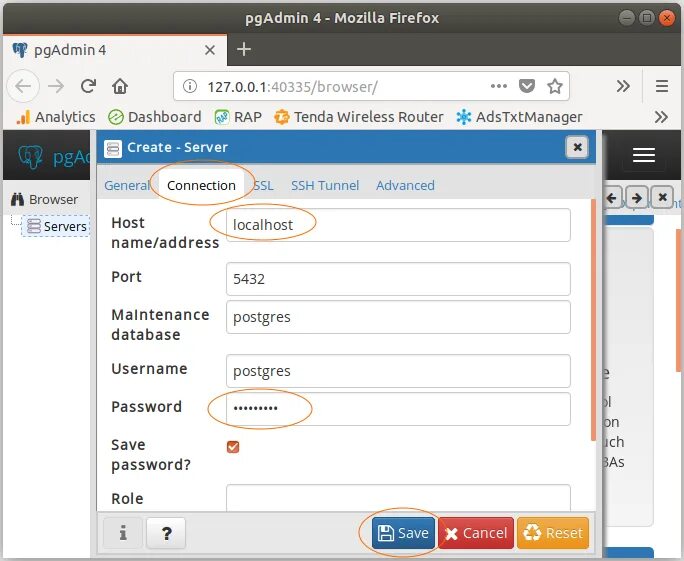
Task: Open the Analytics bookmark
Action: coord(55,116)
